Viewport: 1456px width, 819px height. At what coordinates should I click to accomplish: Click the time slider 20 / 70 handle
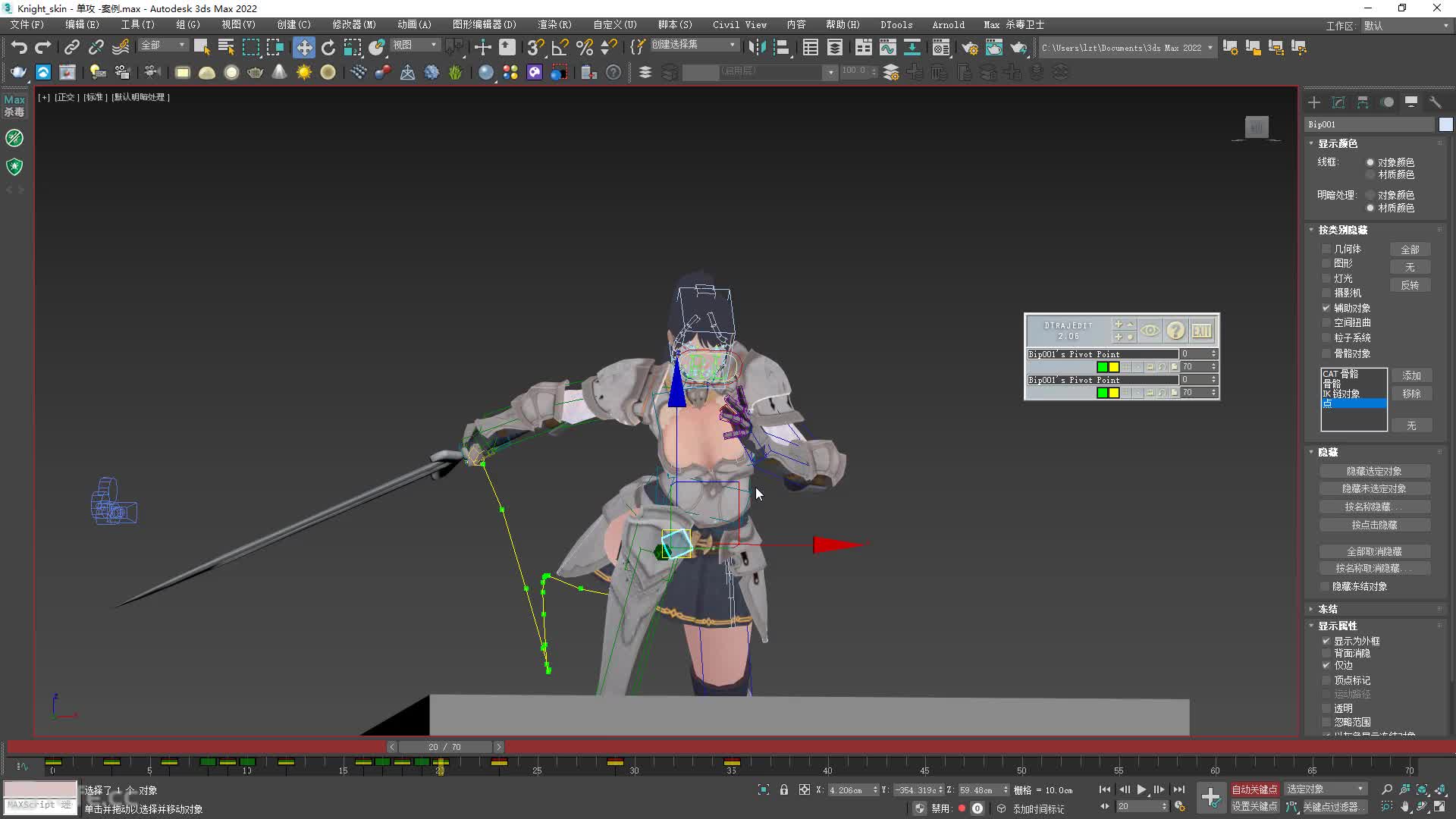pos(445,747)
